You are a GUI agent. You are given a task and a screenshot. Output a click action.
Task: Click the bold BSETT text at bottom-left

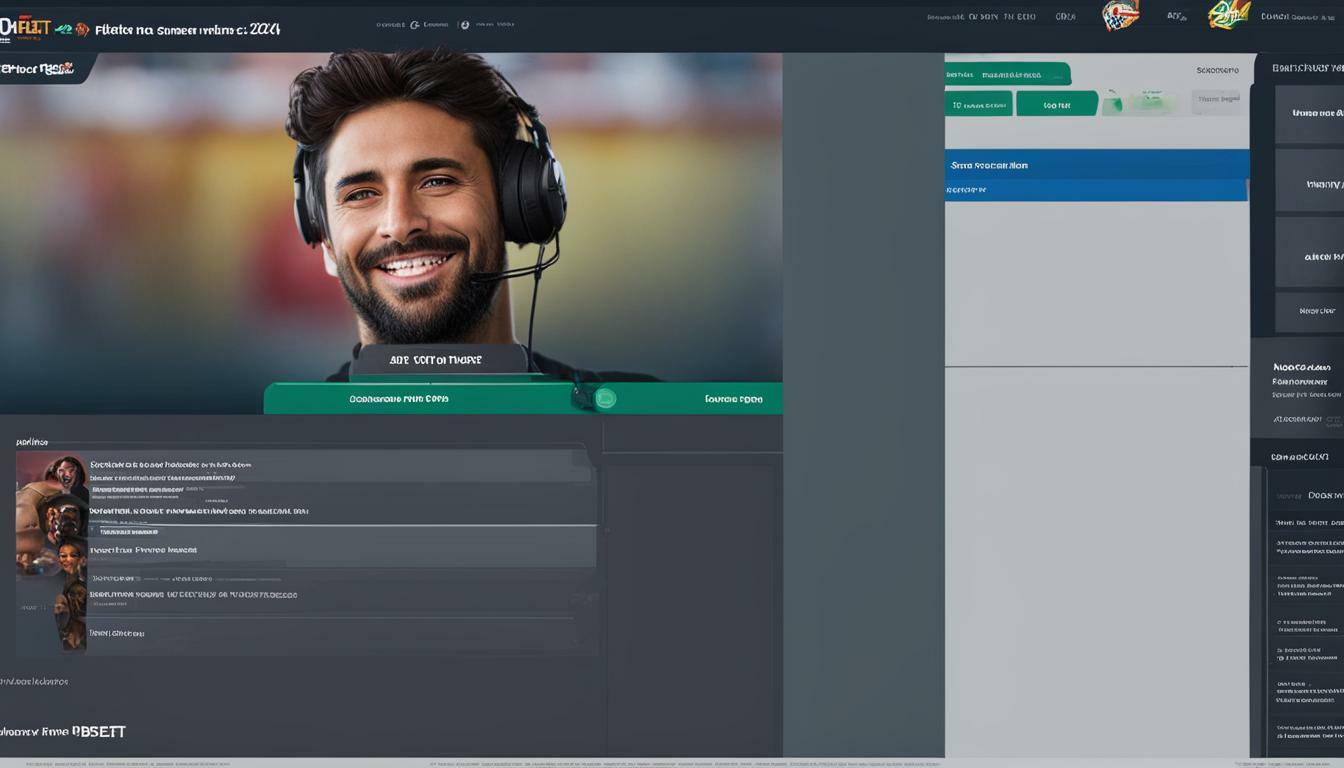[99, 732]
